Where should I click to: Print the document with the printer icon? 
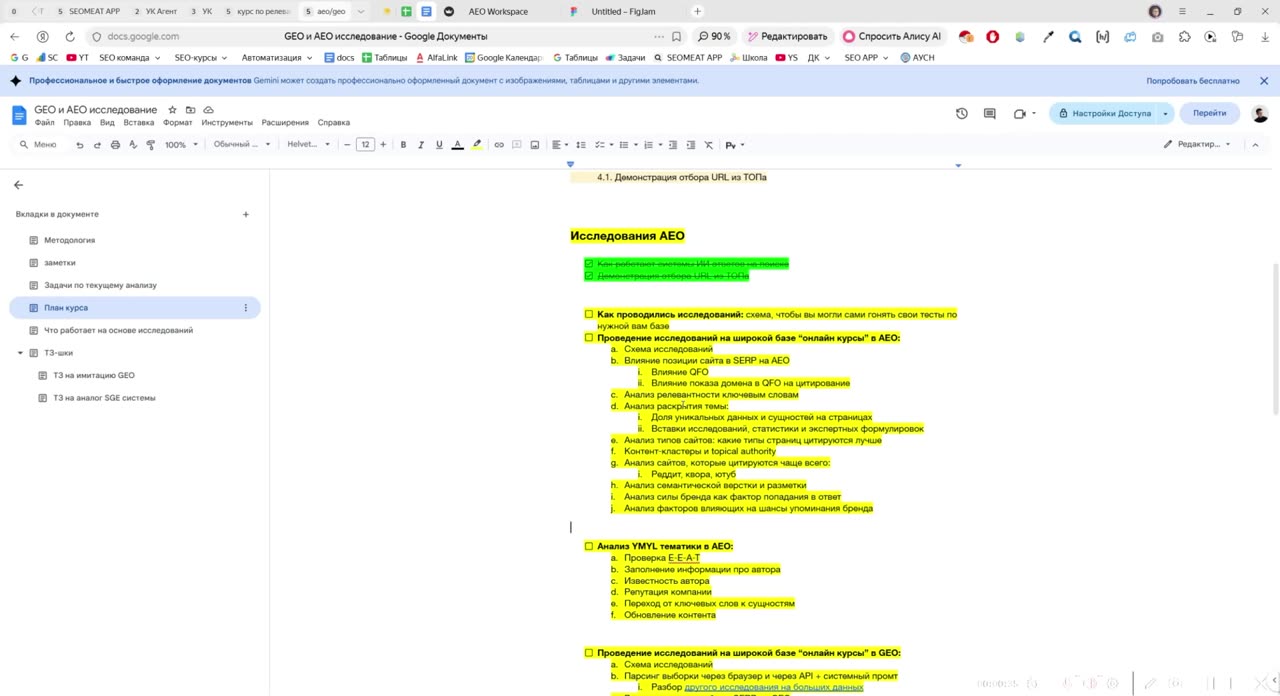[115, 145]
